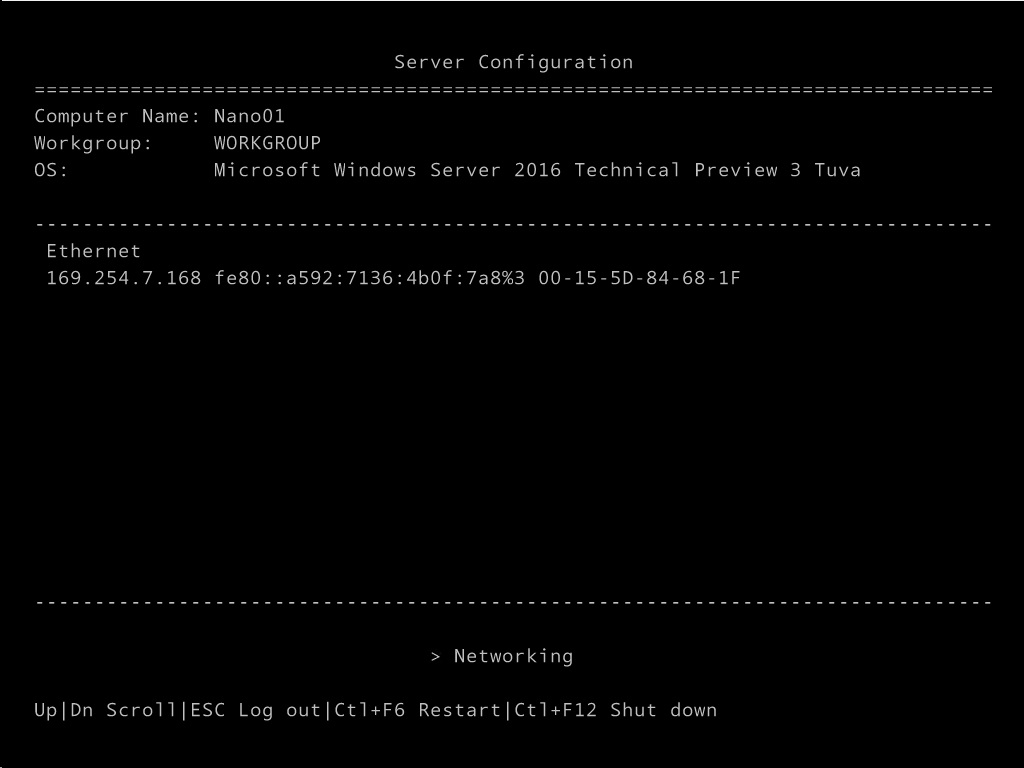Click the Computer Name: label

117,116
